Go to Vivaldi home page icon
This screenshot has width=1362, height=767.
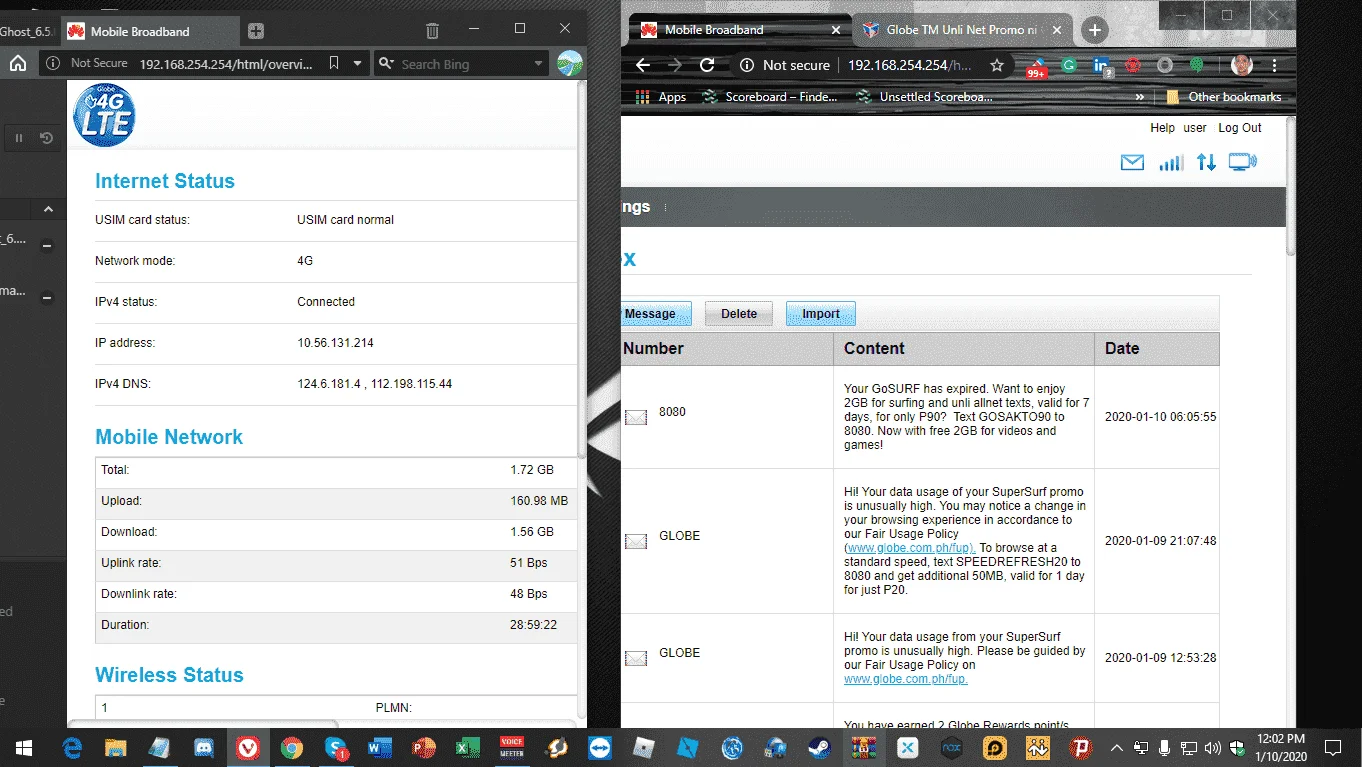coord(18,63)
